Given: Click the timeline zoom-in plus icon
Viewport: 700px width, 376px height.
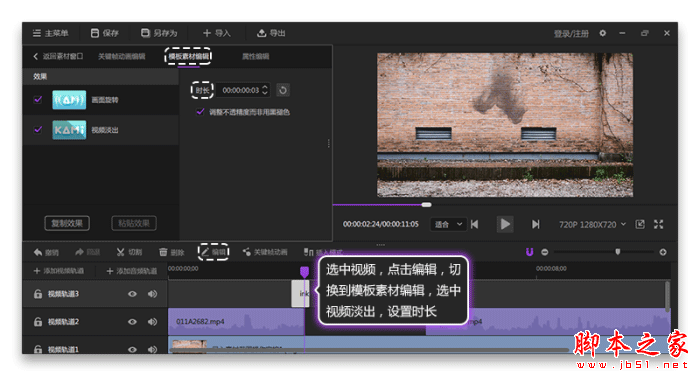Looking at the screenshot, I should point(663,252).
